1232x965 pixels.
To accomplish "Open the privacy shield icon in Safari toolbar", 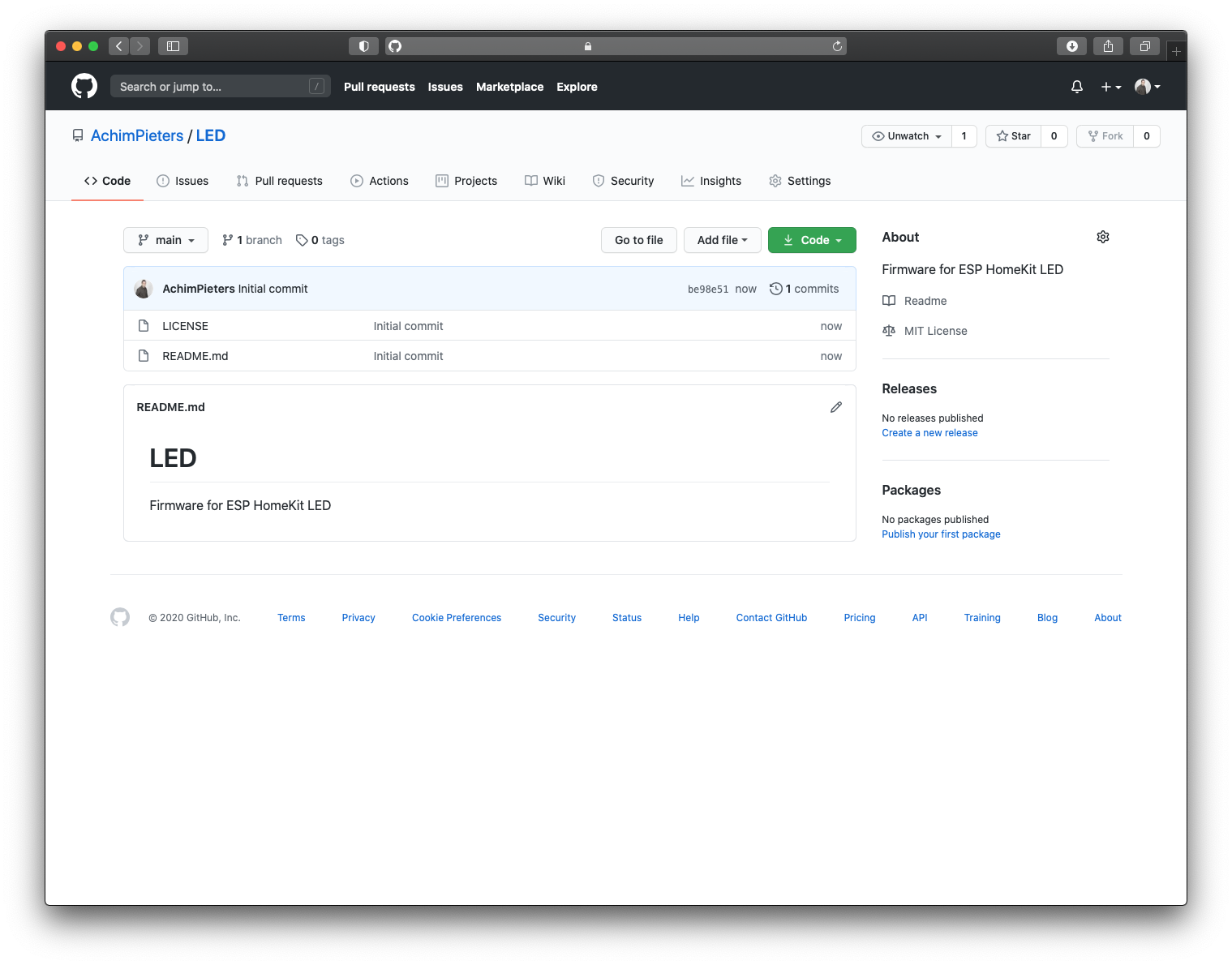I will coord(363,46).
